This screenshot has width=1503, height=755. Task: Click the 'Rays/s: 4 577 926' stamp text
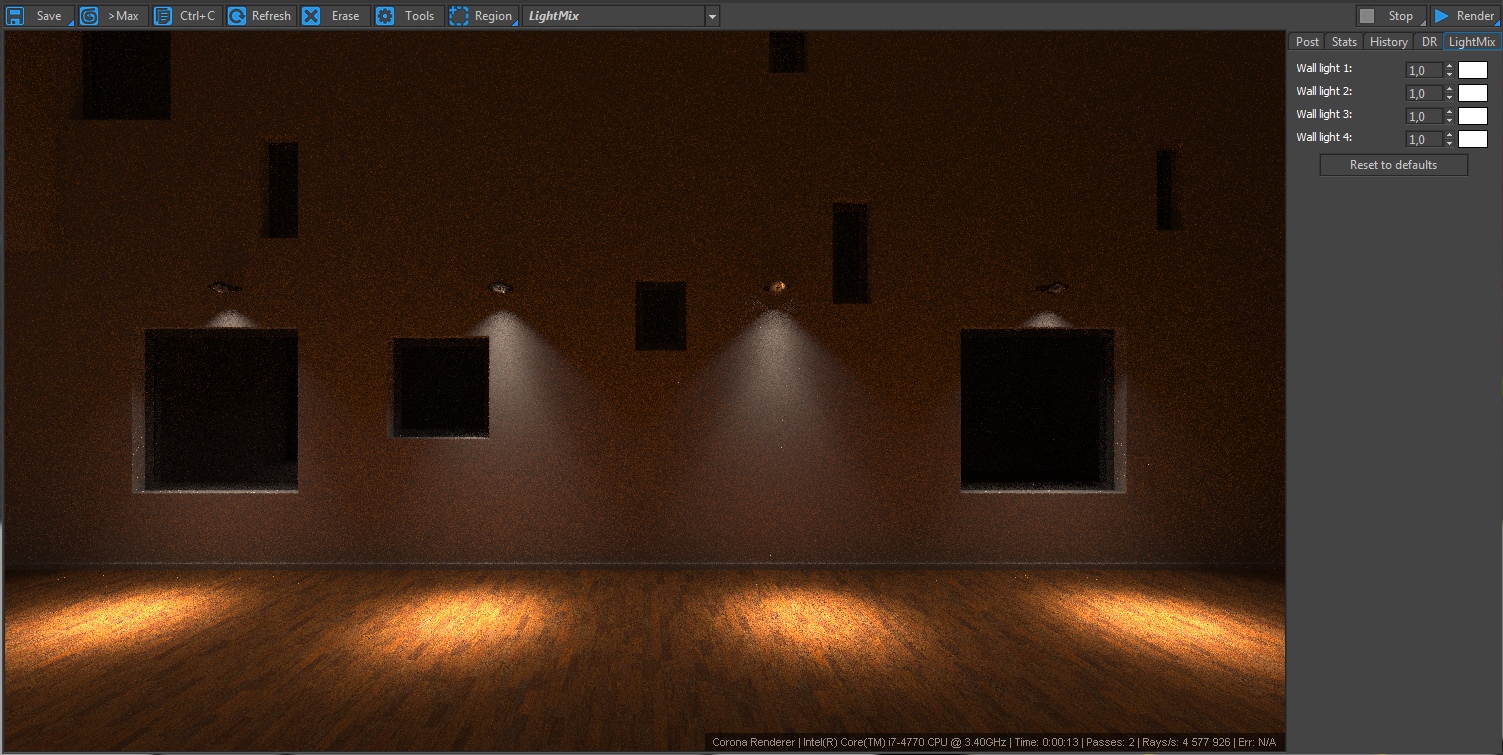click(x=1188, y=743)
